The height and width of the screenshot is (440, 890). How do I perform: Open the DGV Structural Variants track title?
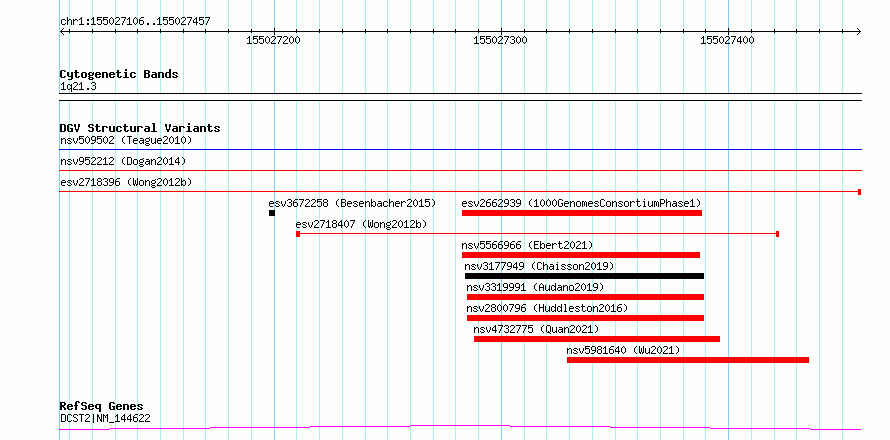tap(140, 128)
